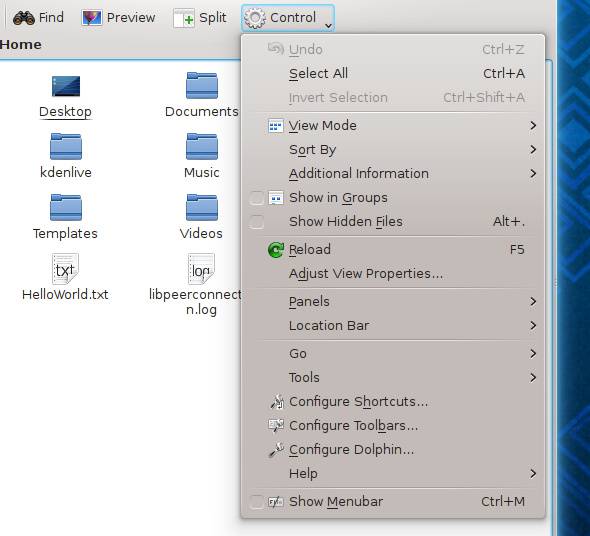The image size is (590, 536).
Task: Click the greyed Undo arrow icon
Action: (x=276, y=49)
